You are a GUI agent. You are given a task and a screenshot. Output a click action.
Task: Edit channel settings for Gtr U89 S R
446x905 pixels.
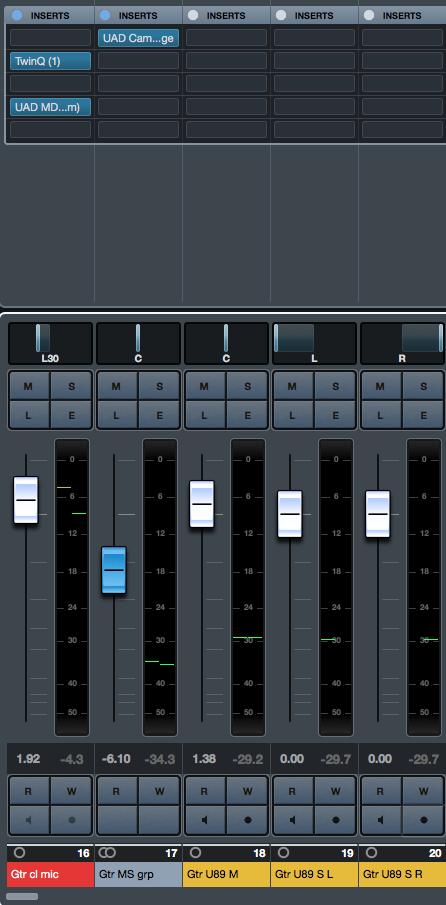(423, 415)
